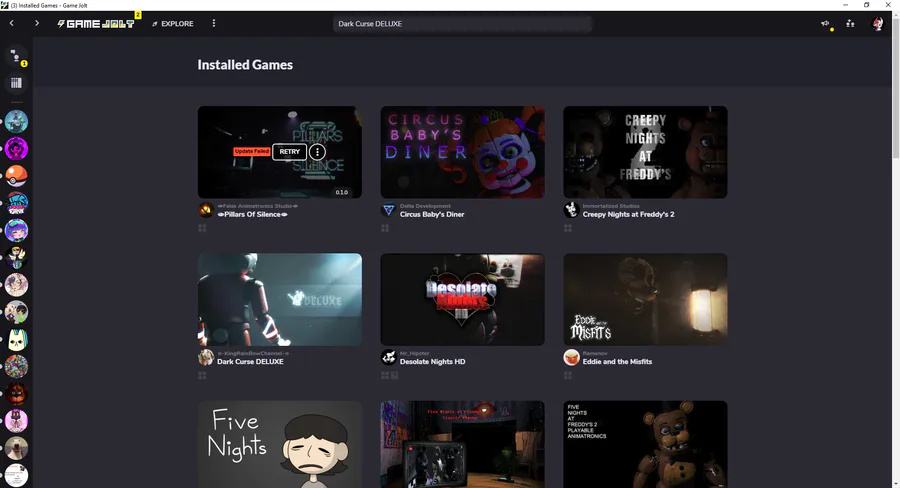
Task: Open the game library icon in sidebar
Action: pos(16,83)
